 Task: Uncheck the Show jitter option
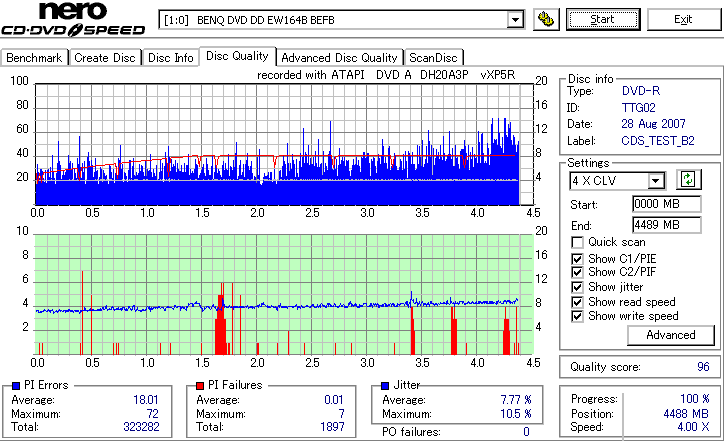coord(577,287)
